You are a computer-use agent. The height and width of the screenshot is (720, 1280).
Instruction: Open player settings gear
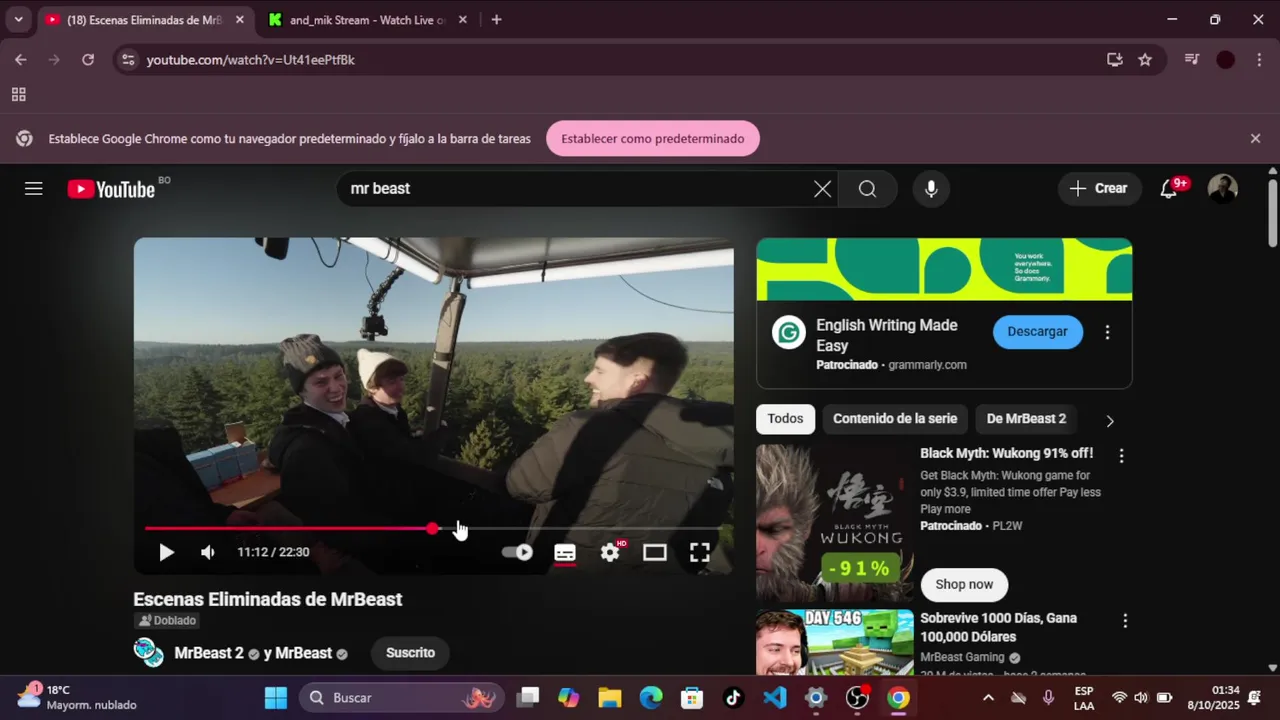pyautogui.click(x=610, y=552)
